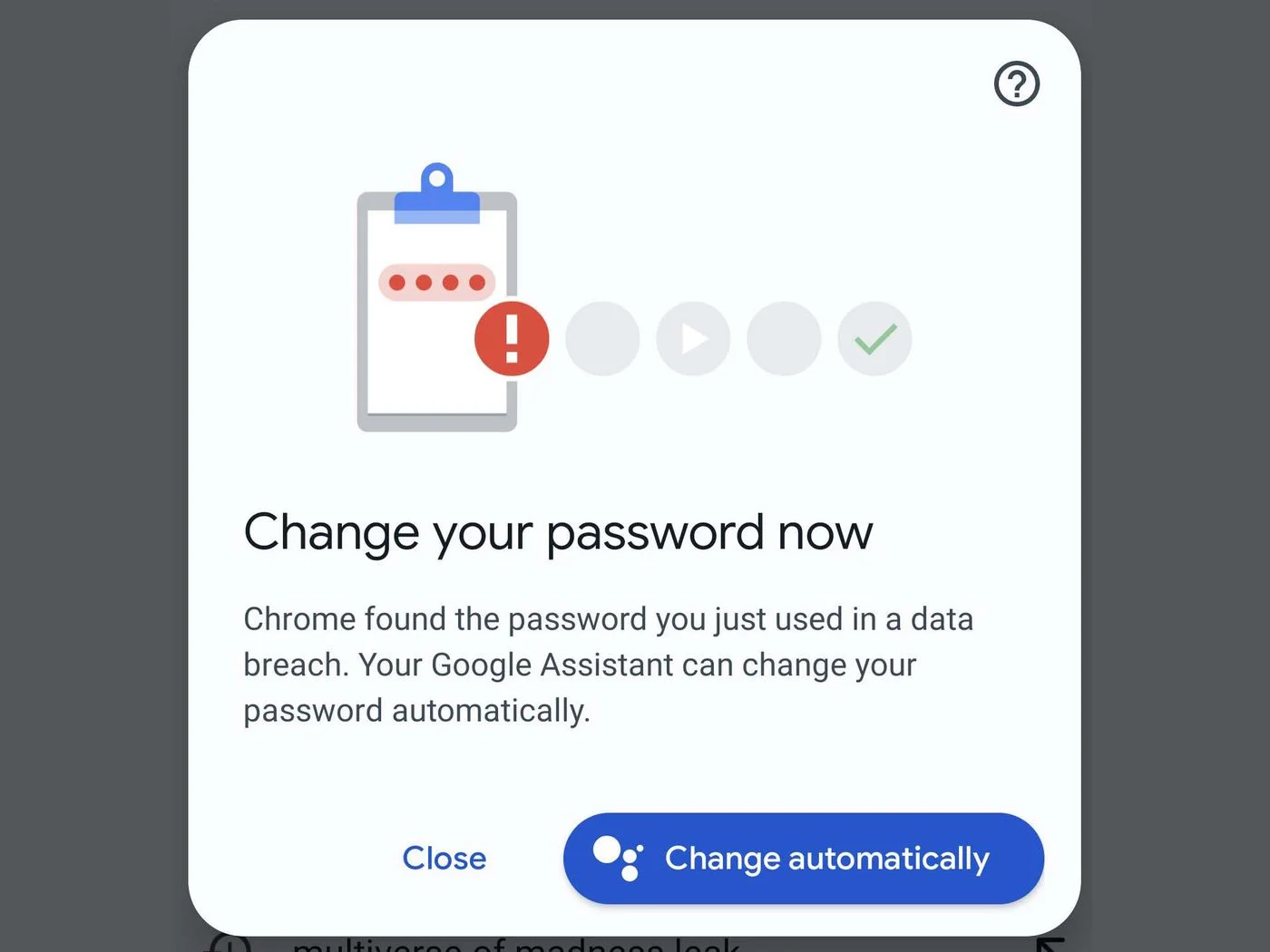The image size is (1270, 952).
Task: Click the suggestion insert arrow icon
Action: tap(1050, 945)
